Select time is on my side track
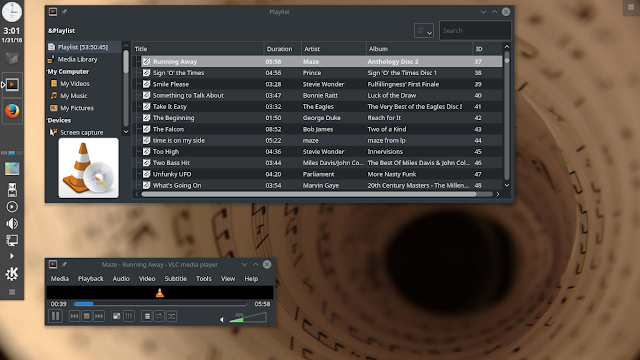 point(322,140)
